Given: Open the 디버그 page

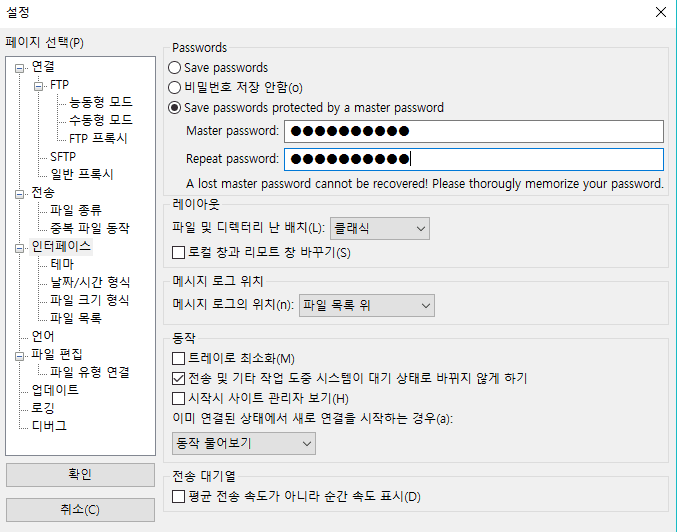Looking at the screenshot, I should [49, 426].
